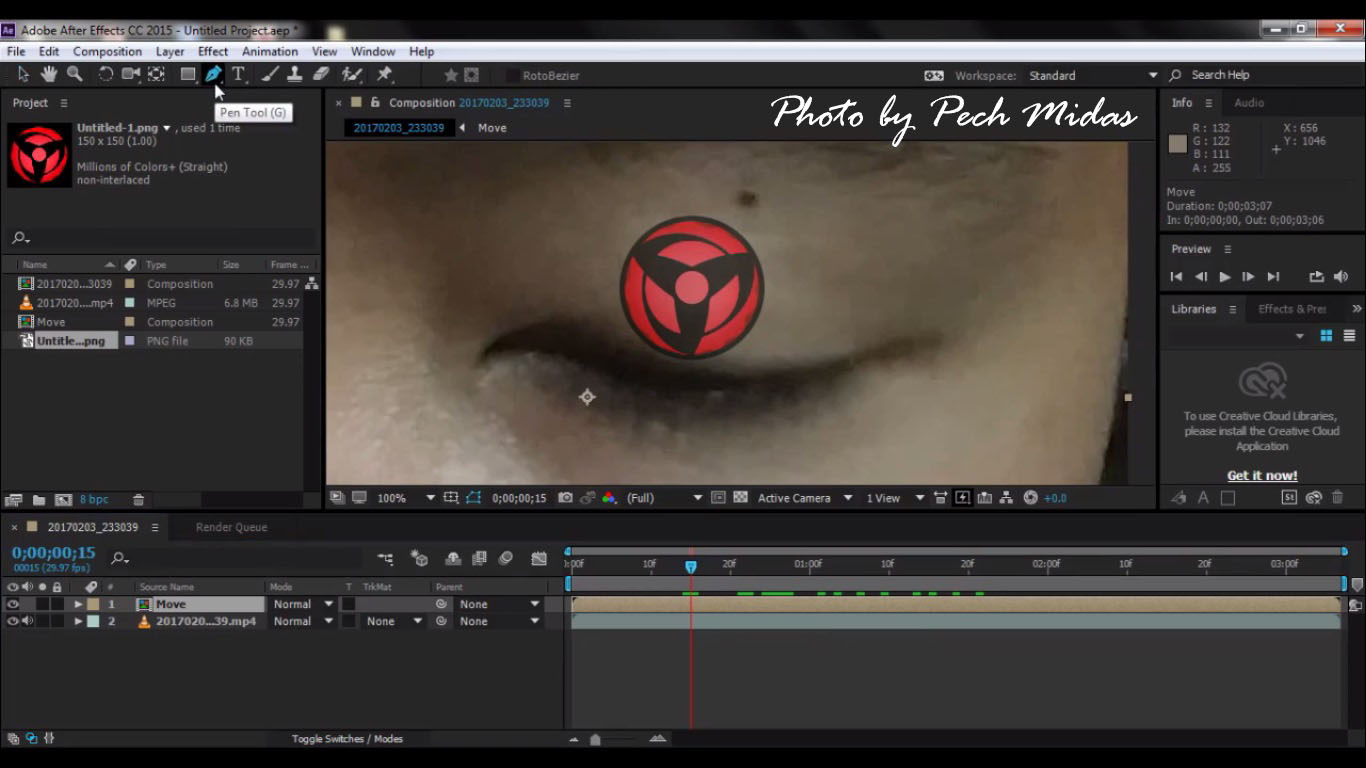Viewport: 1366px width, 768px height.
Task: Switch to the Render Queue tab
Action: tap(231, 527)
